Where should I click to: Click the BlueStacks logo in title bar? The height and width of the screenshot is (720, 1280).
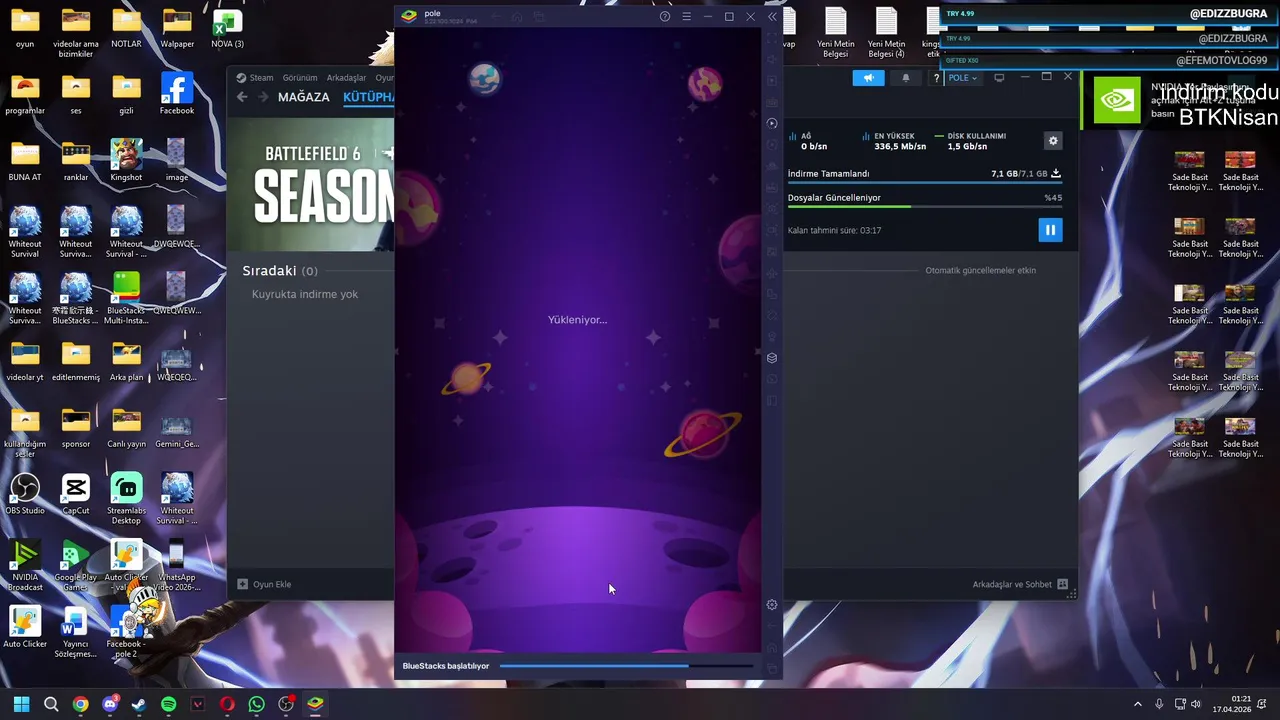tap(408, 16)
